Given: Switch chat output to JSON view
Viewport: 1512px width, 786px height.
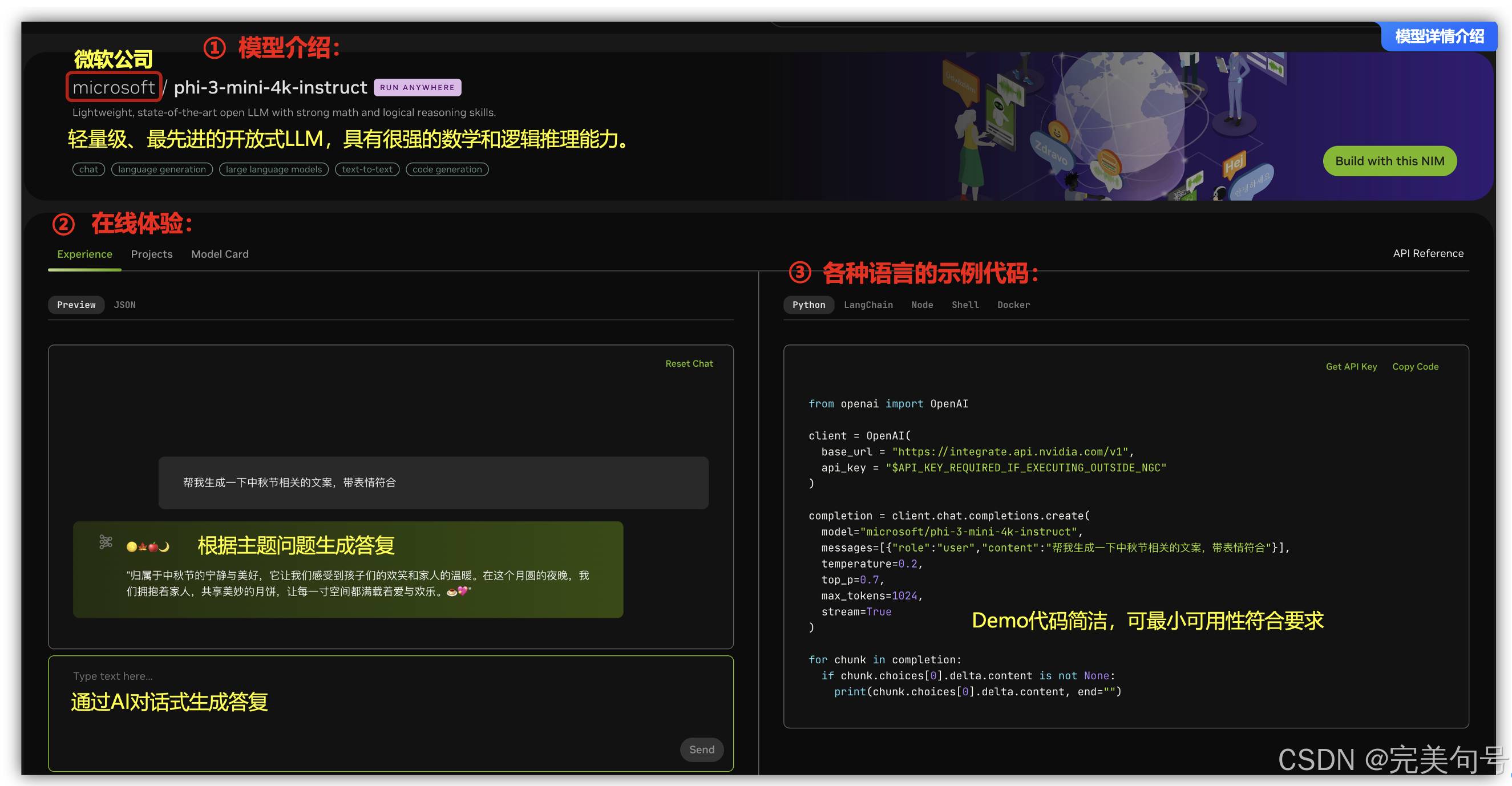Looking at the screenshot, I should pyautogui.click(x=124, y=305).
